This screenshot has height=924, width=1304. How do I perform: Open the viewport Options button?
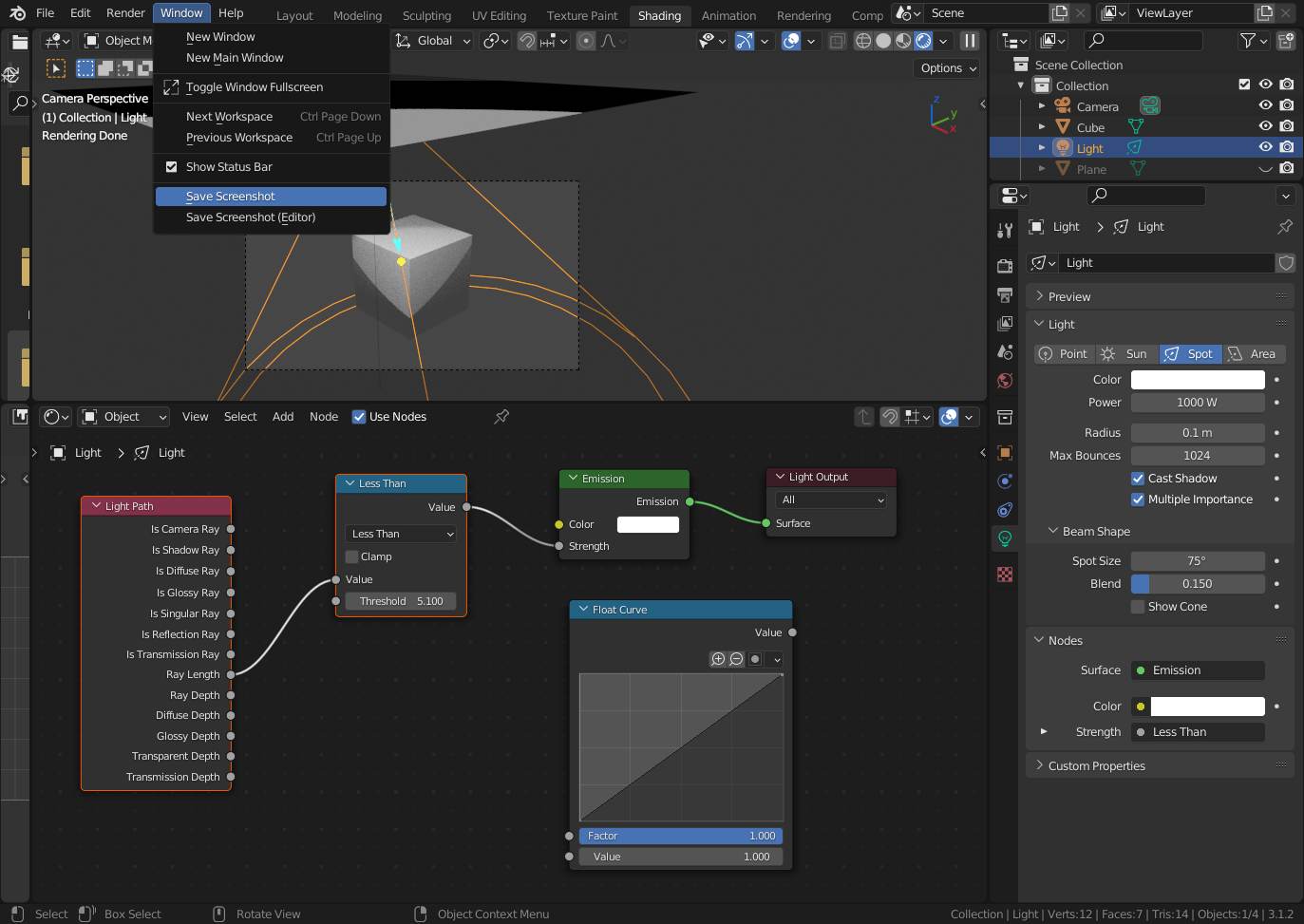pyautogui.click(x=945, y=68)
